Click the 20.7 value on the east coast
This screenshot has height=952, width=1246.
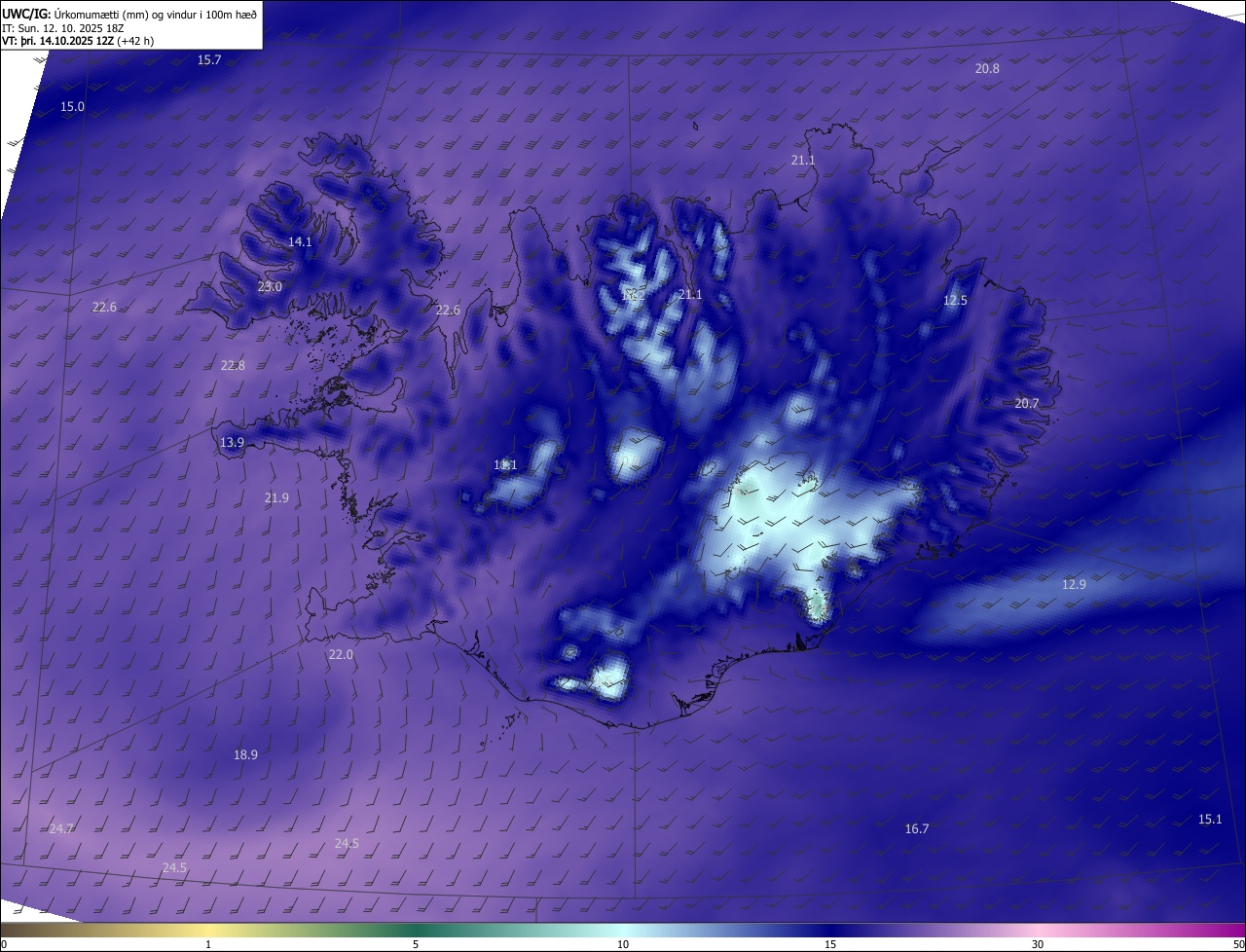(x=1027, y=404)
